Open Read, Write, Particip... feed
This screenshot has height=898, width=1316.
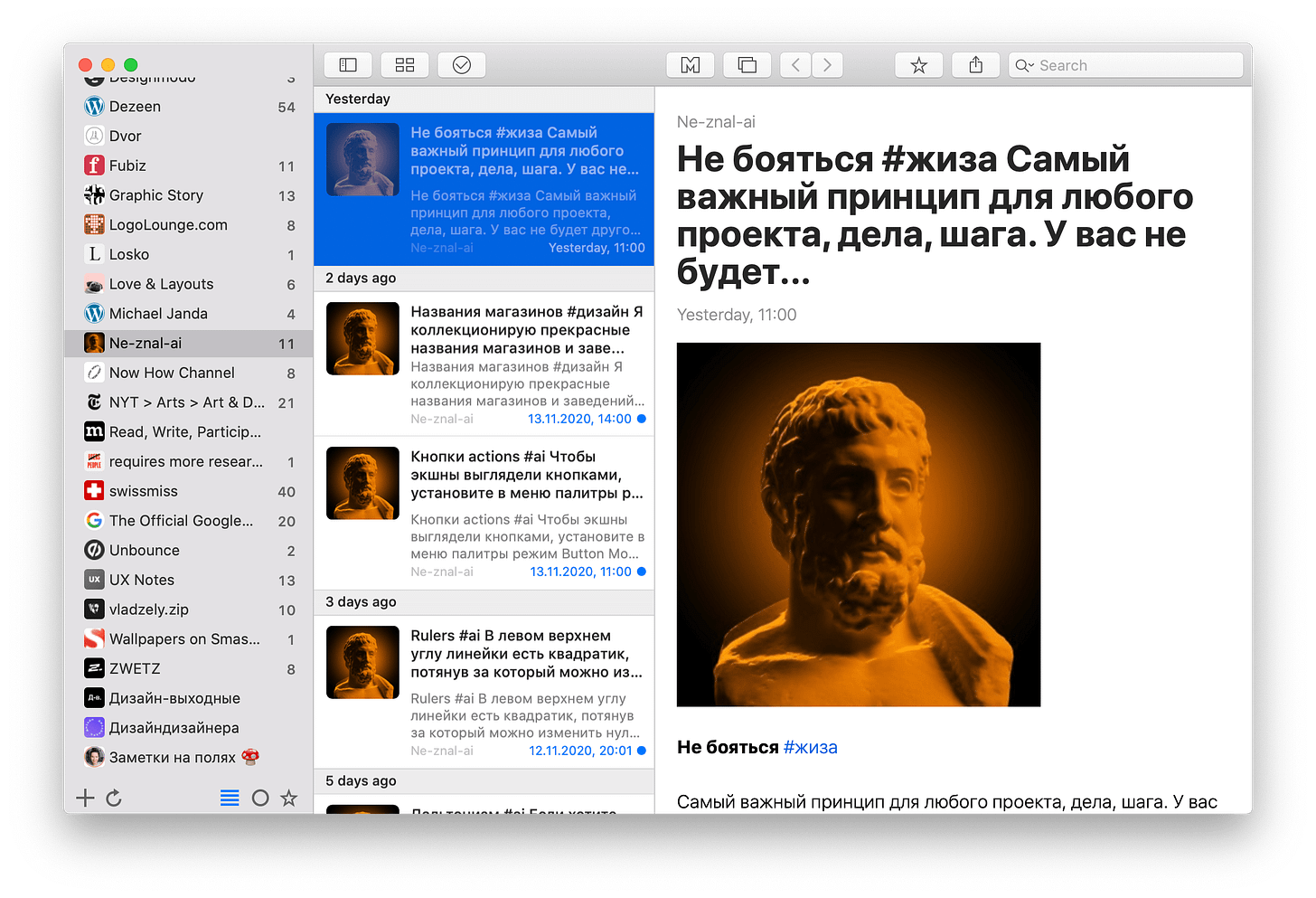point(189,432)
